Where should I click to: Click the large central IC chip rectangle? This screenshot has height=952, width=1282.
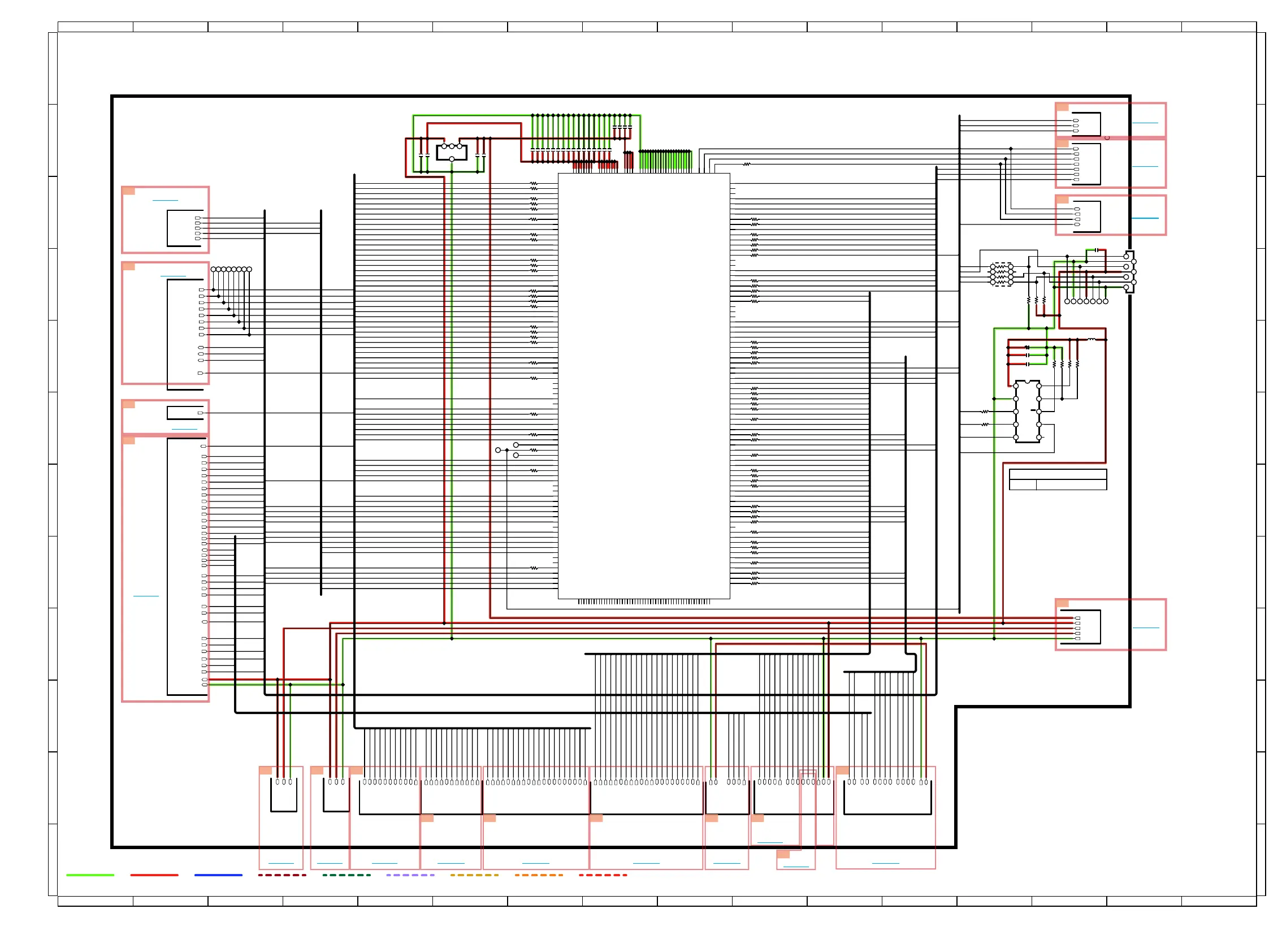point(643,386)
